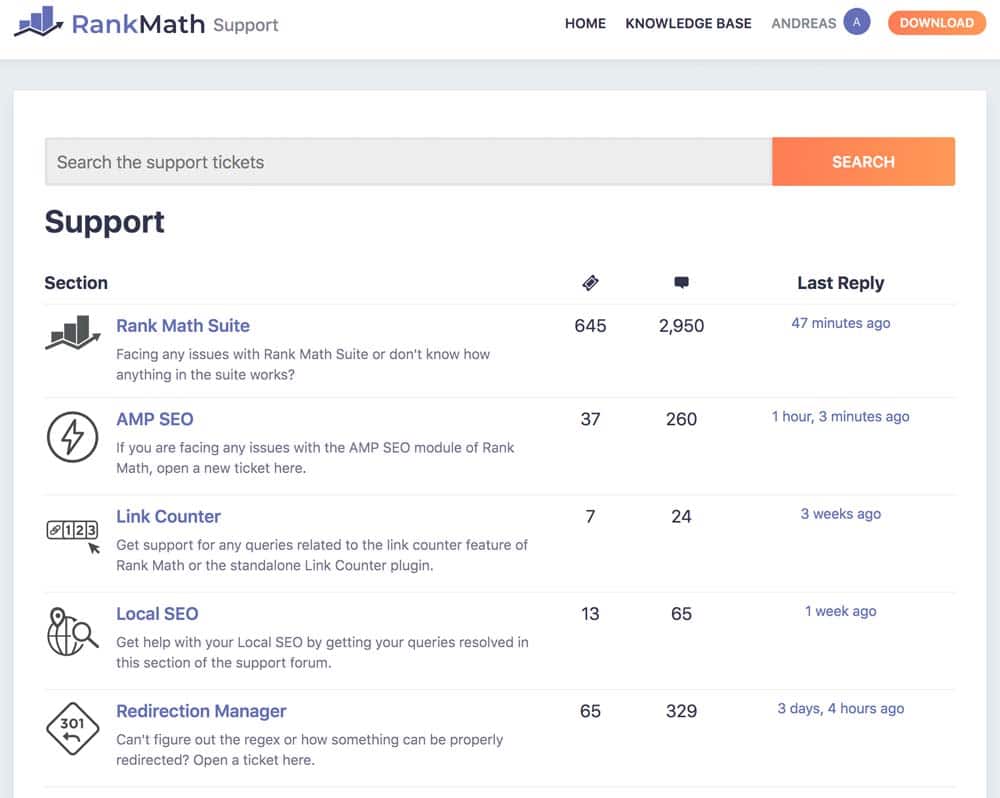Click the Local SEO reply count 65
This screenshot has width=1000, height=798.
tap(681, 614)
